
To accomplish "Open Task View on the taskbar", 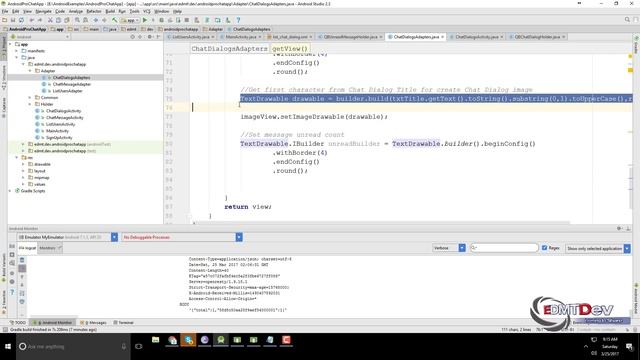I will coord(139,346).
